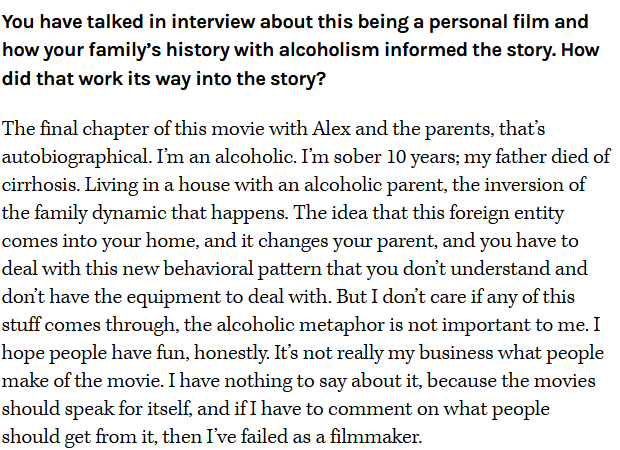This screenshot has width=620, height=450.
Task: Click the word "autobiographical" in the answer
Action: tap(76, 157)
